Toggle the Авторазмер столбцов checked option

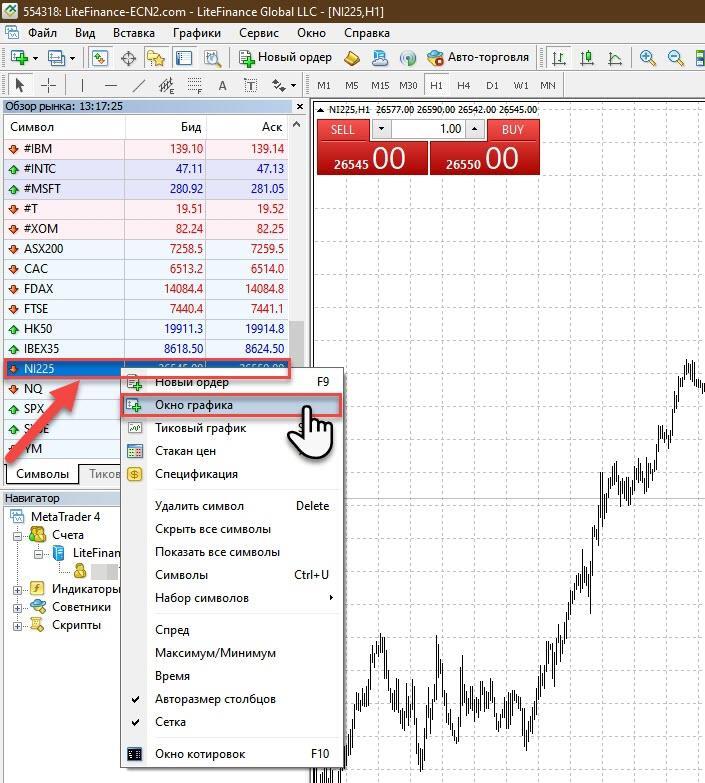coord(215,699)
